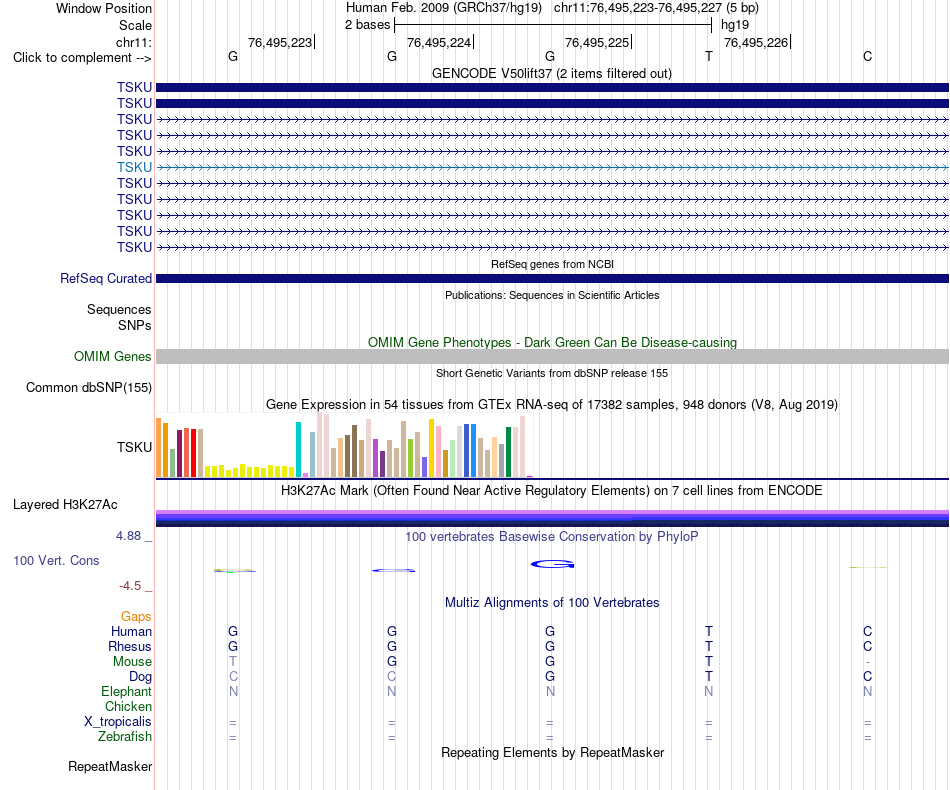
Task: Open GENCODE V50lift37 track title
Action: point(551,73)
